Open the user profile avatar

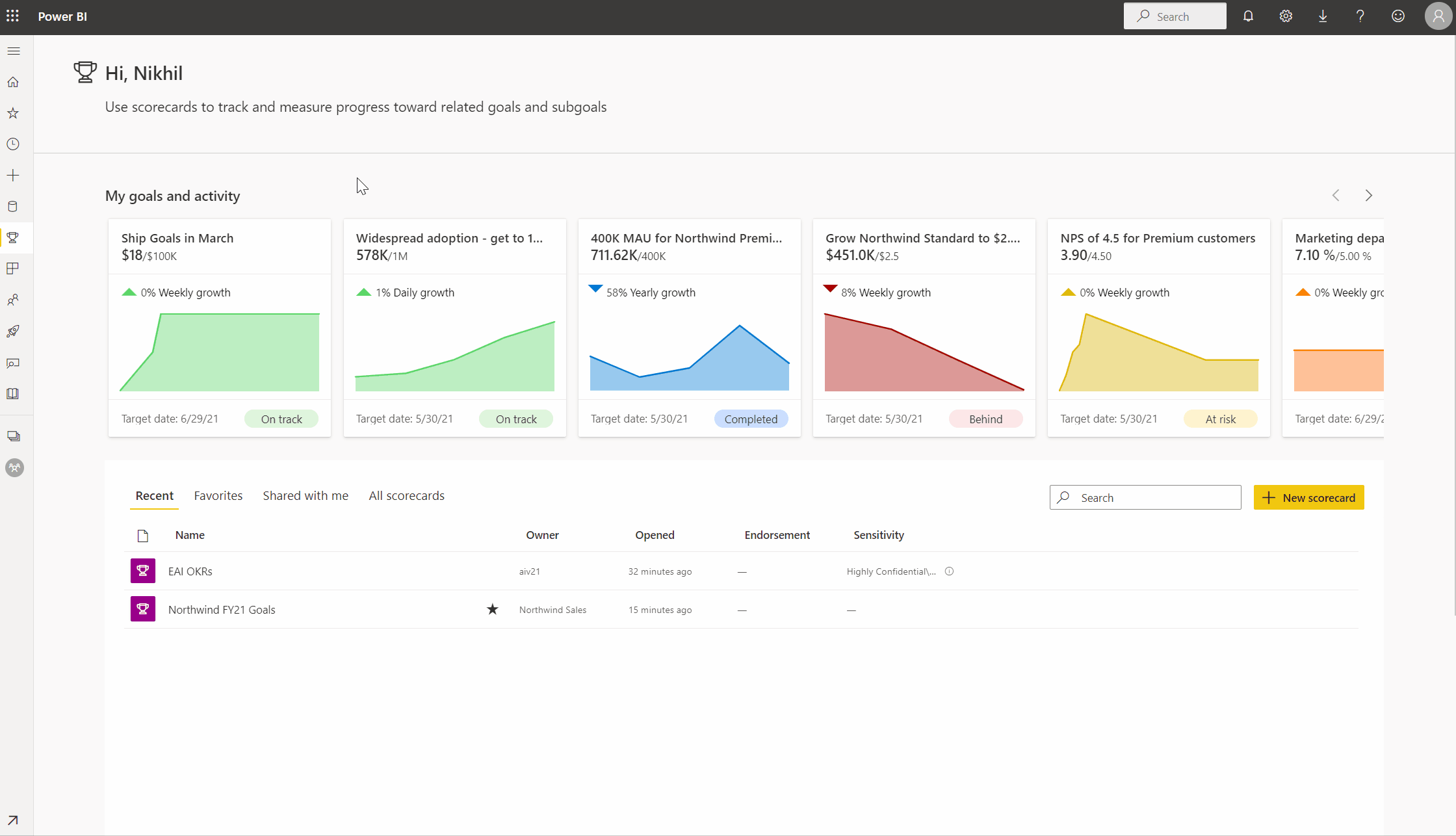tap(1438, 16)
